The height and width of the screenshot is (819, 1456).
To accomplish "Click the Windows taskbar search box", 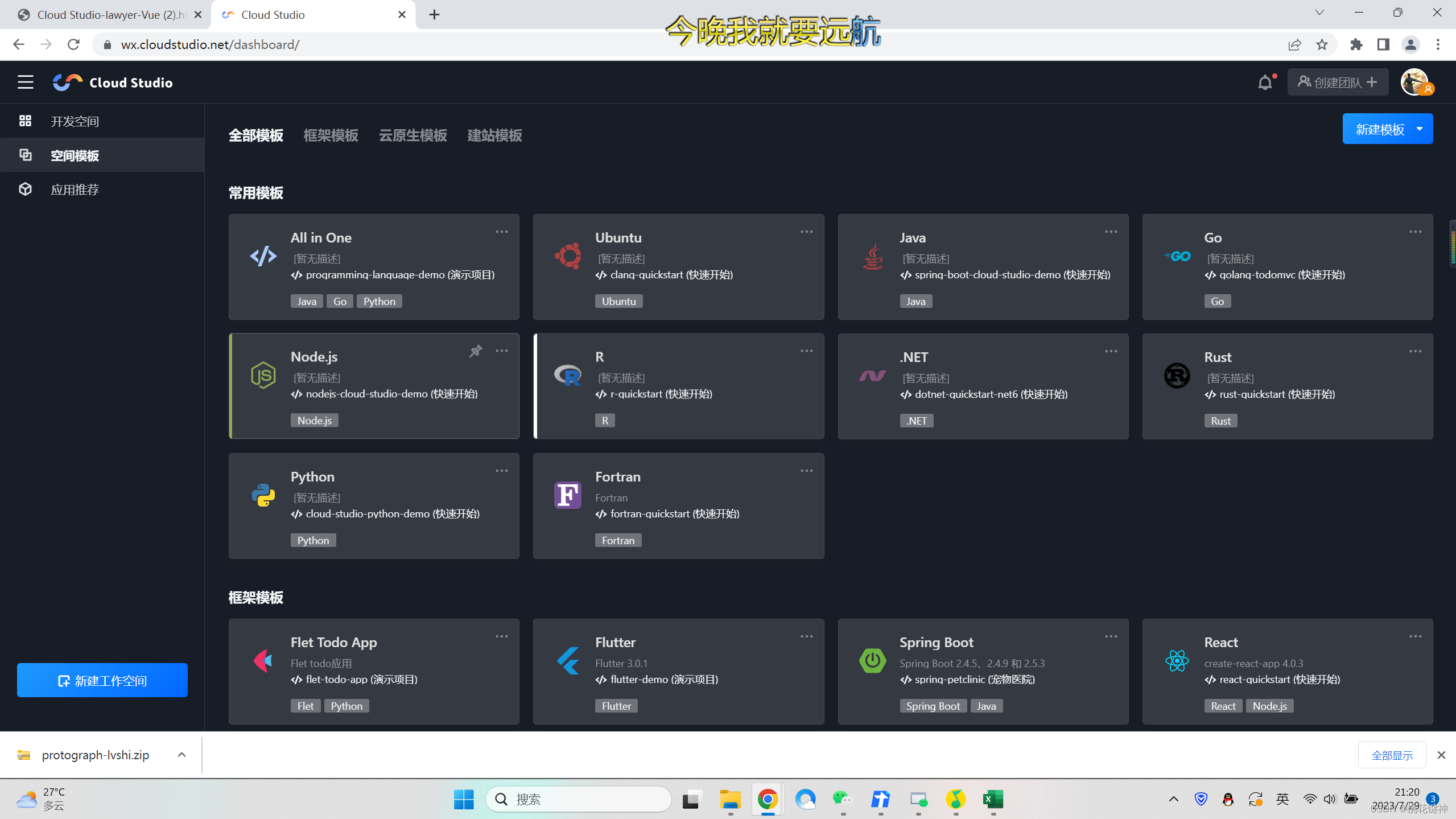I will 579,799.
